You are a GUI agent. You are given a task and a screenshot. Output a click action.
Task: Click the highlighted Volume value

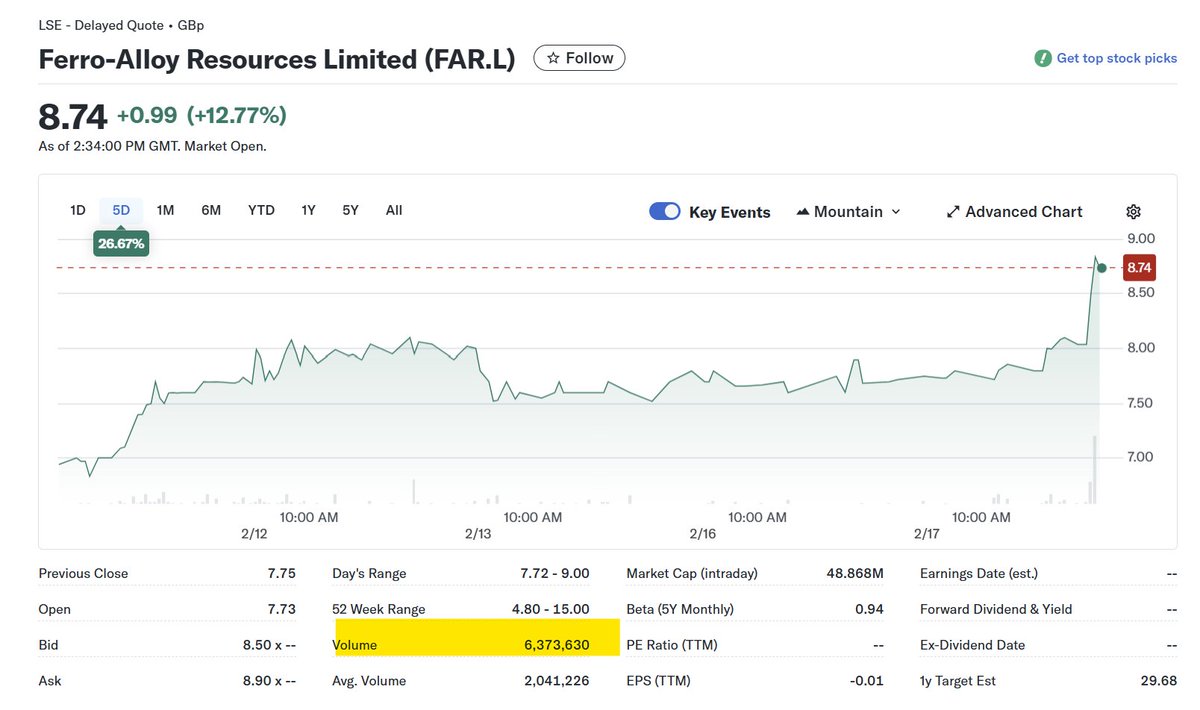[557, 644]
